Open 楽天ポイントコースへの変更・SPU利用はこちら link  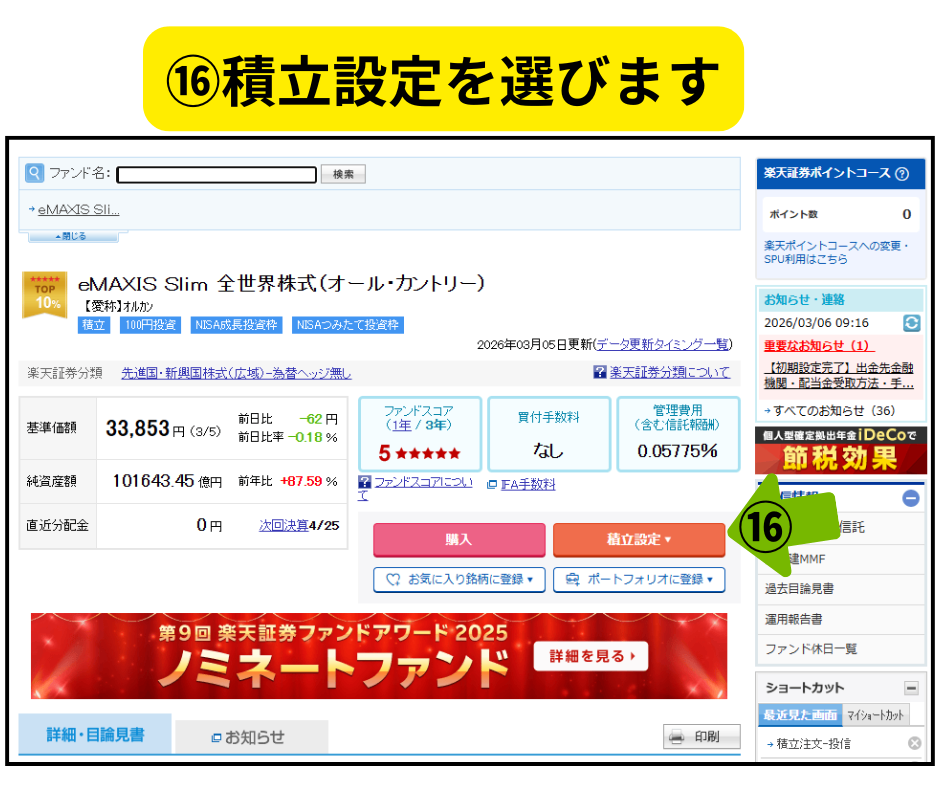[x=836, y=252]
